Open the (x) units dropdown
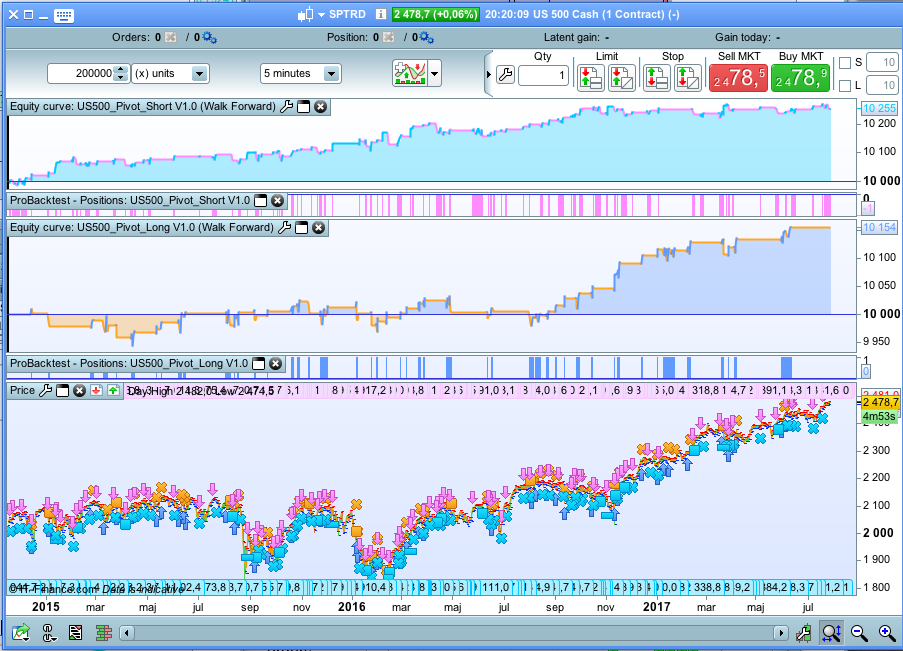 click(x=199, y=74)
